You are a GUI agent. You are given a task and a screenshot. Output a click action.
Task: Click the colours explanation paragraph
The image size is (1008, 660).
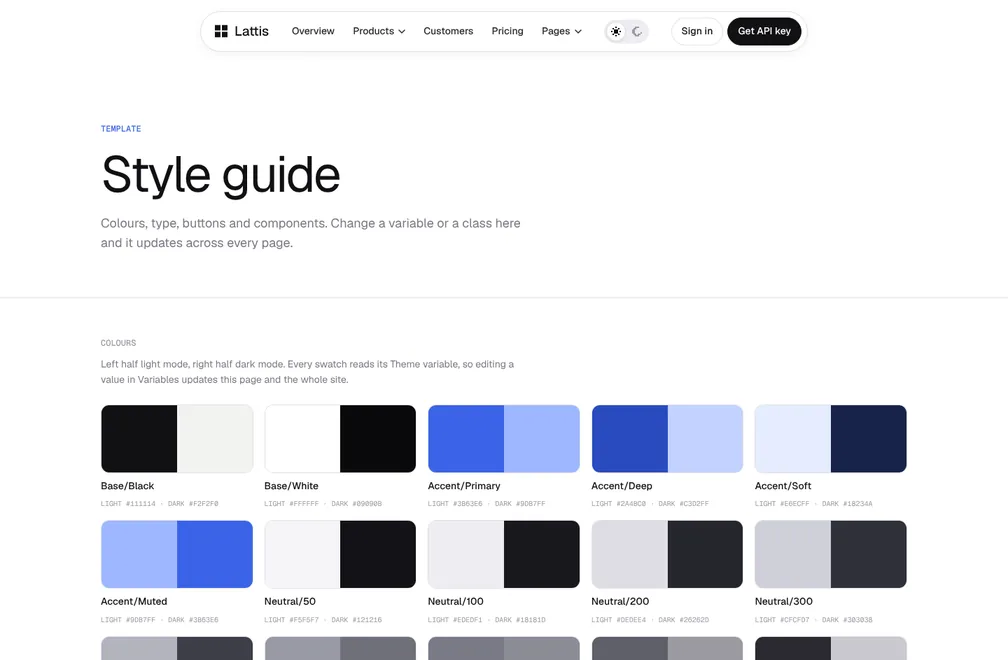point(307,371)
